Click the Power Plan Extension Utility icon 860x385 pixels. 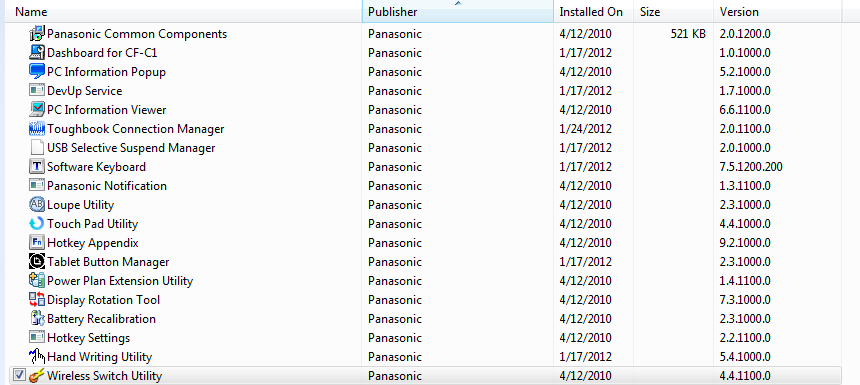37,281
